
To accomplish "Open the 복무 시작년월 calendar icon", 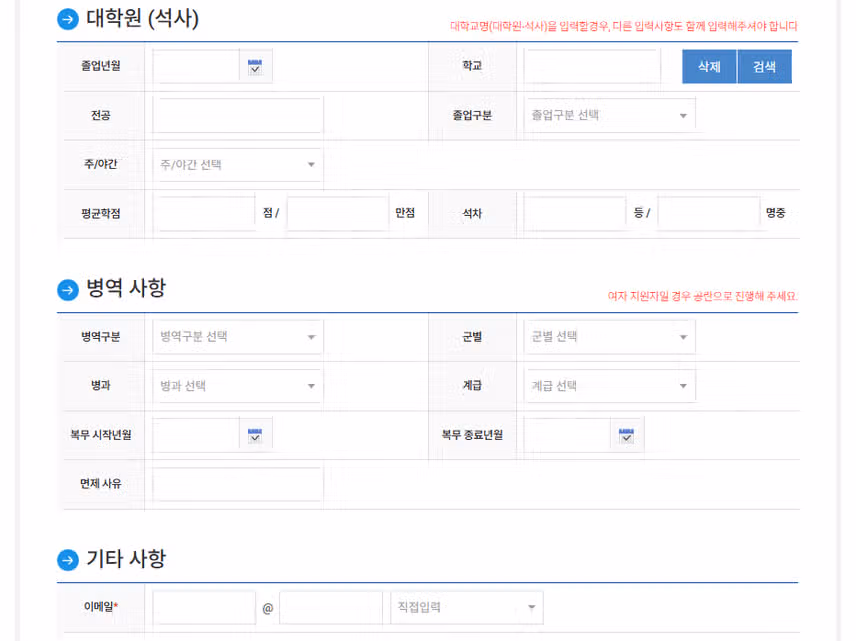I will (x=255, y=435).
